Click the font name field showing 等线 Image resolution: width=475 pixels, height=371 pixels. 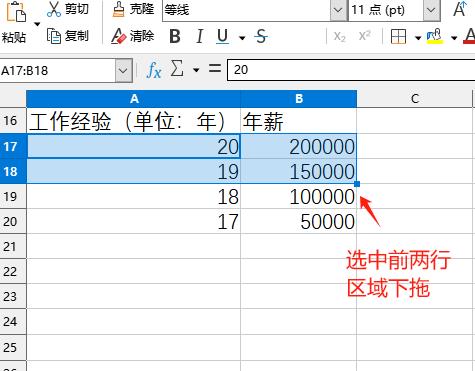tap(247, 10)
